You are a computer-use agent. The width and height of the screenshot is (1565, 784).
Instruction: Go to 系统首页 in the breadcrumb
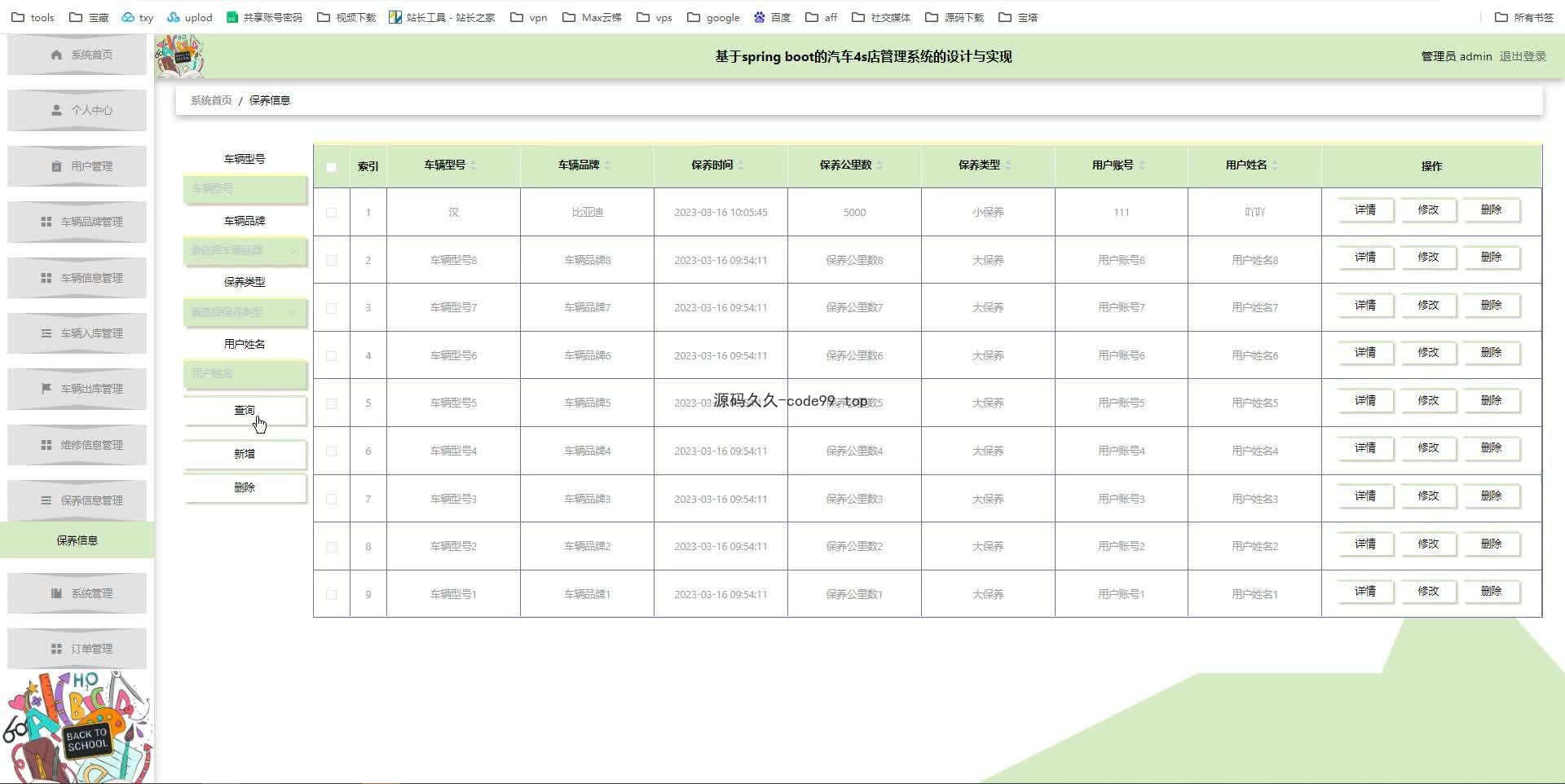pos(211,100)
